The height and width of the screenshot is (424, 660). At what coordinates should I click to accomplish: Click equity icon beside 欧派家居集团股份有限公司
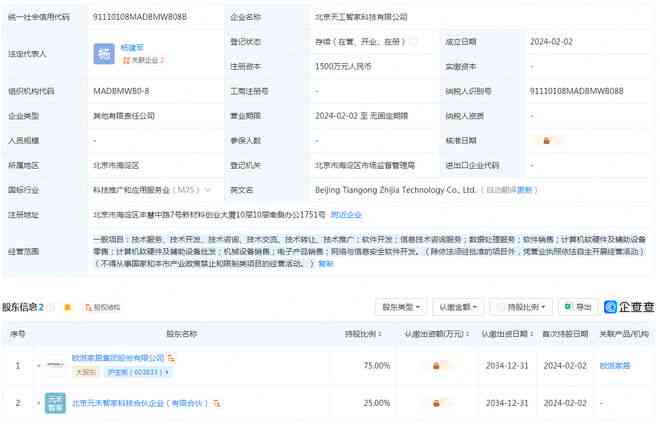point(171,358)
